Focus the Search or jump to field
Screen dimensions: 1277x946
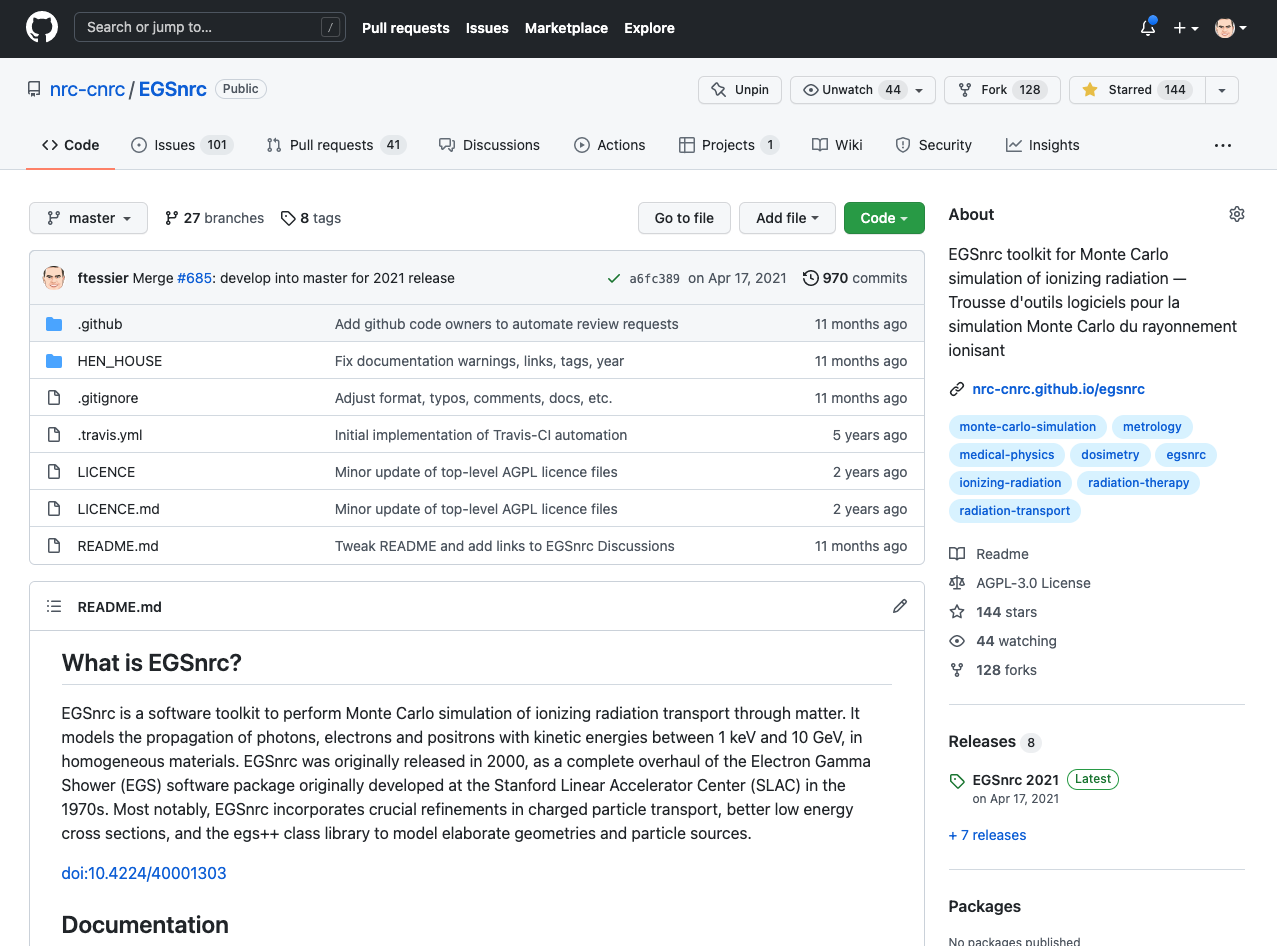tap(209, 27)
